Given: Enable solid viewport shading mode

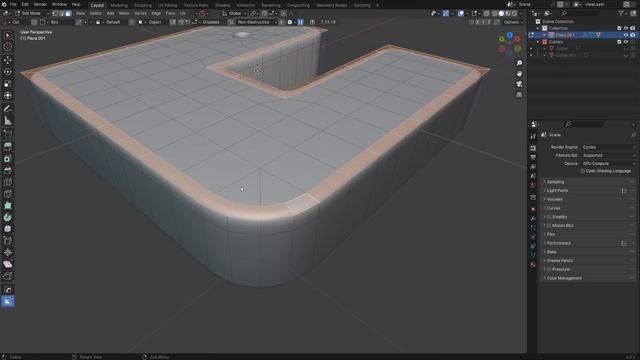Looking at the screenshot, I should (x=501, y=13).
